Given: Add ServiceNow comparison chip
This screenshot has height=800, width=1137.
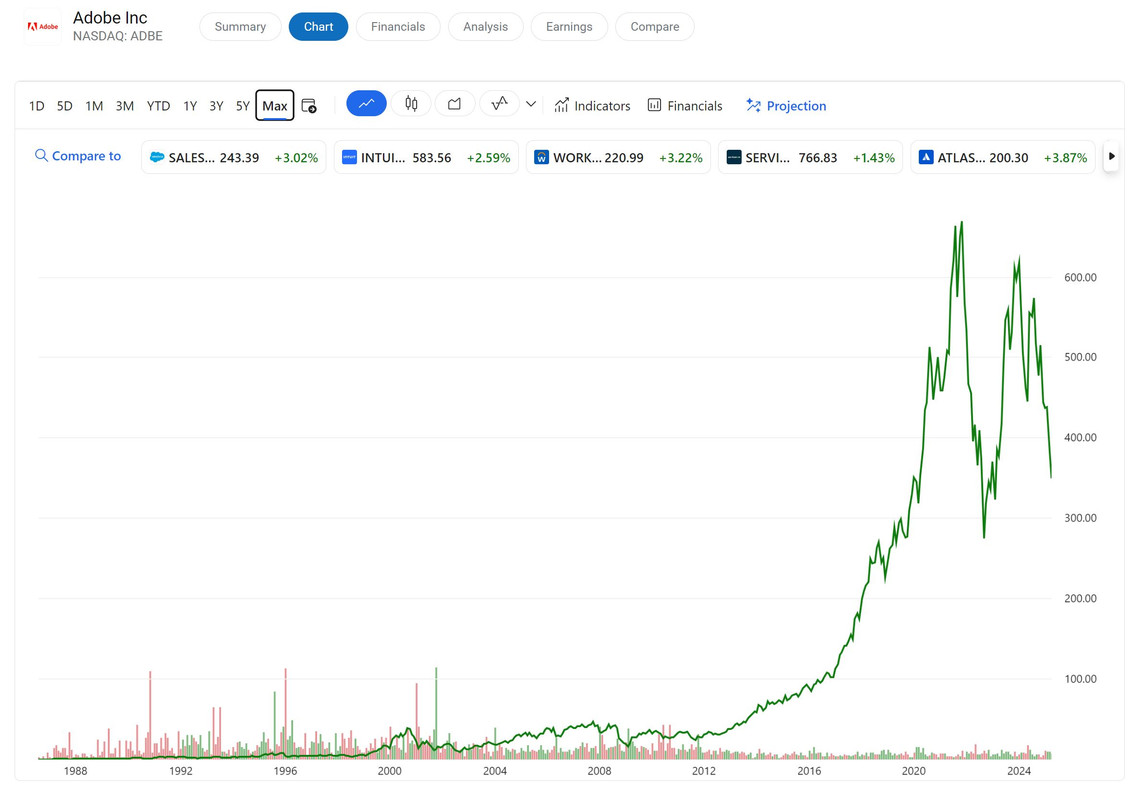Looking at the screenshot, I should coord(811,157).
